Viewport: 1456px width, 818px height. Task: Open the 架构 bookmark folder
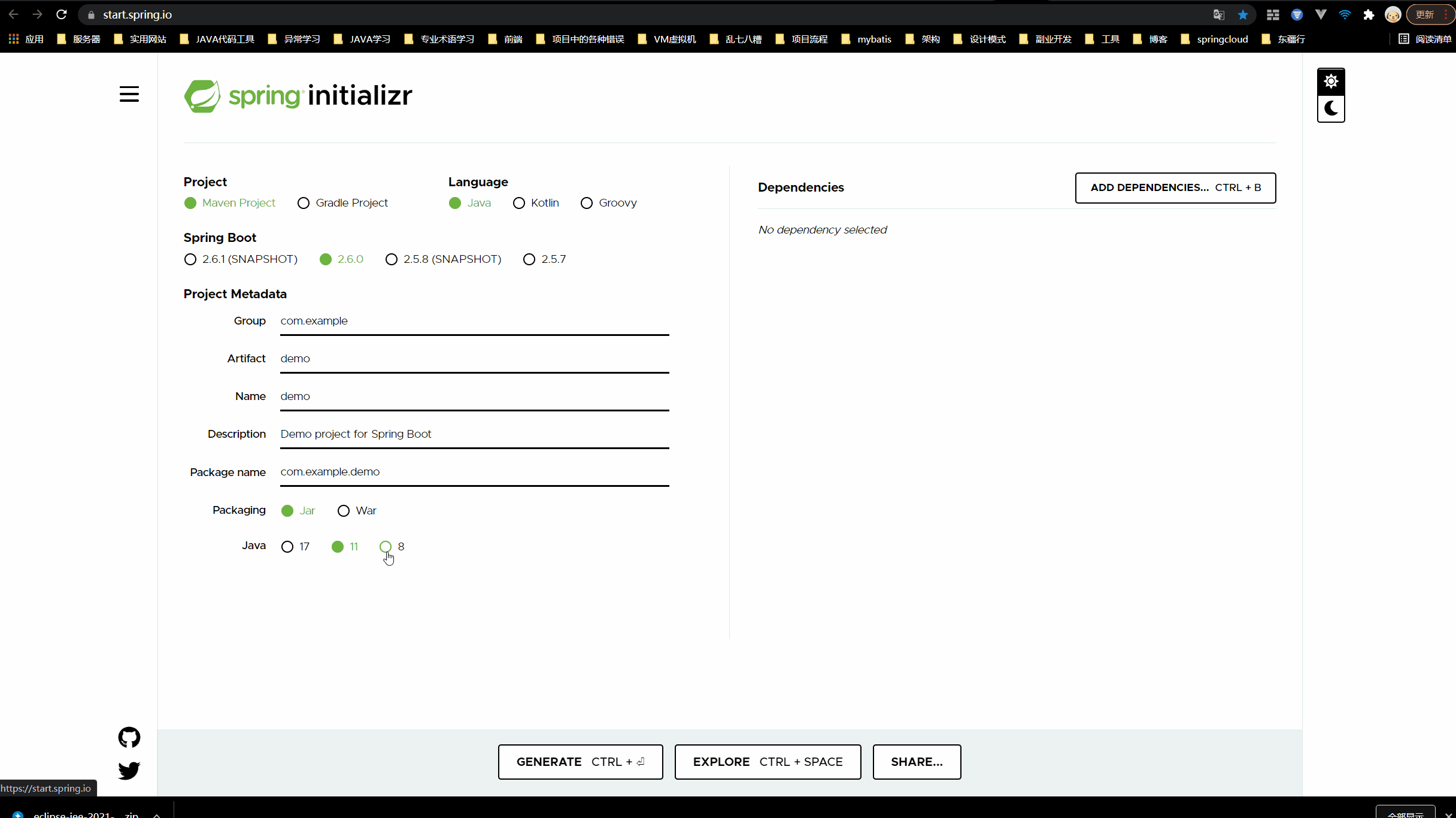[923, 39]
